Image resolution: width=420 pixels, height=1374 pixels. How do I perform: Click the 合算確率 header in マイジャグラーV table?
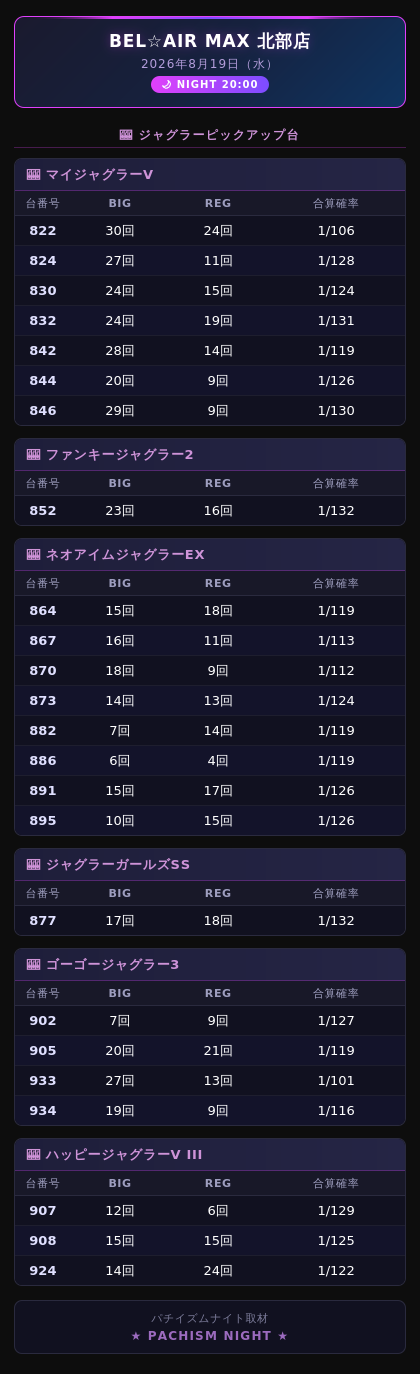336,203
